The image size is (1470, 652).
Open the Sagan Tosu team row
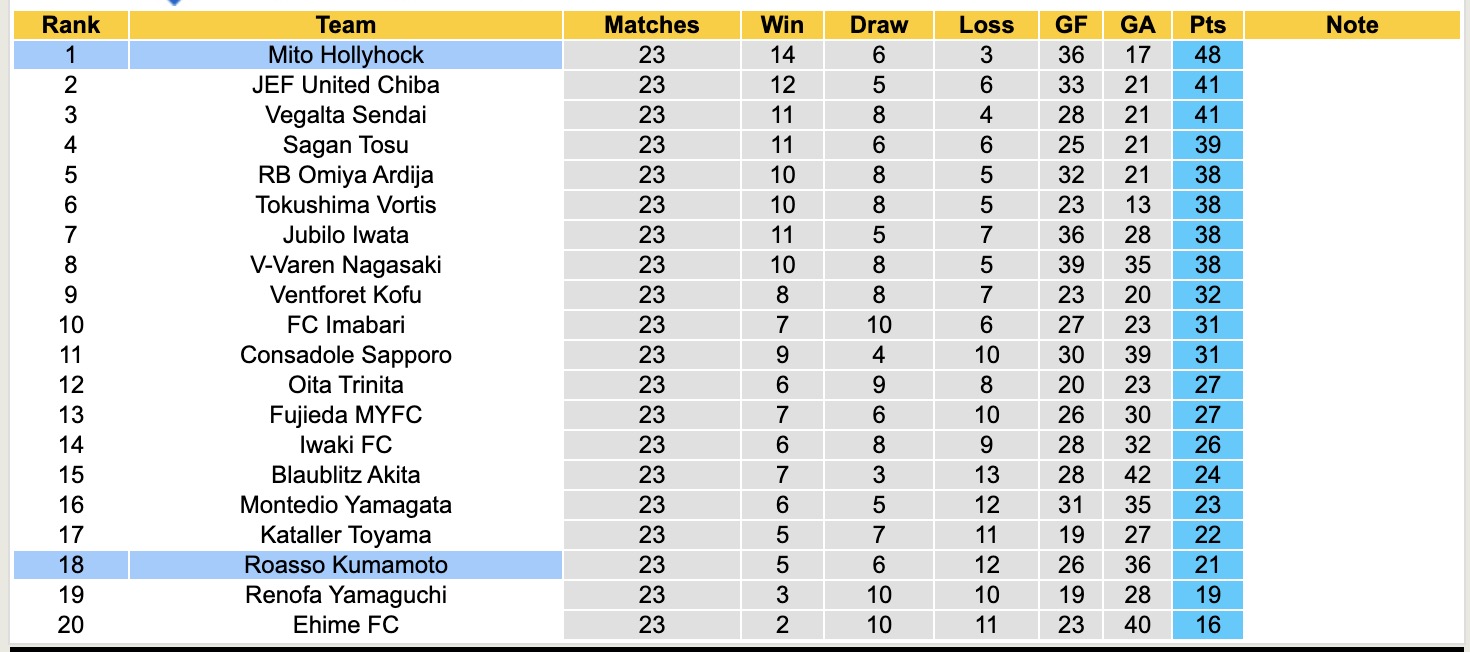click(x=346, y=145)
